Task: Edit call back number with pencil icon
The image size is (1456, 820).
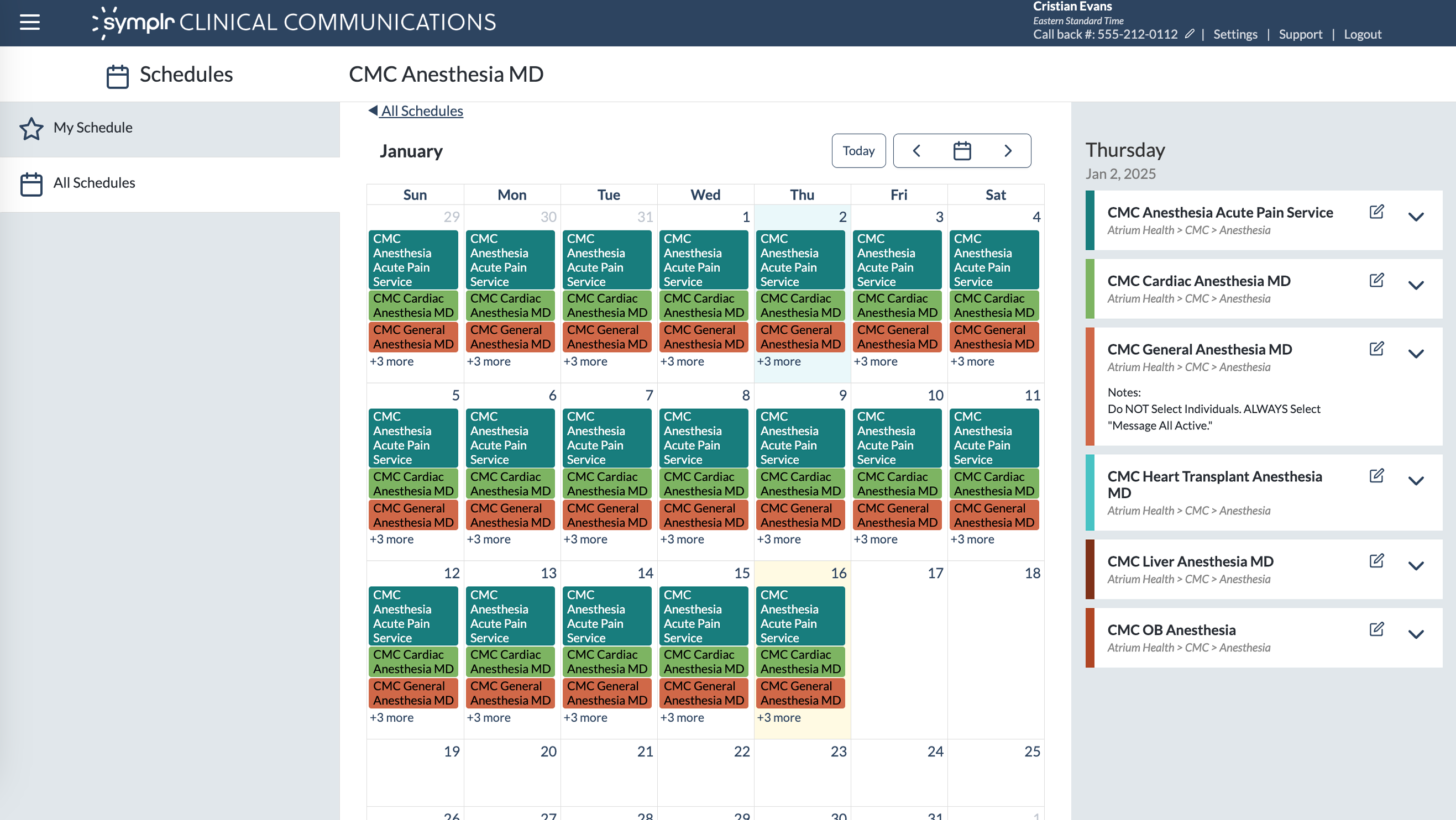Action: tap(1189, 34)
